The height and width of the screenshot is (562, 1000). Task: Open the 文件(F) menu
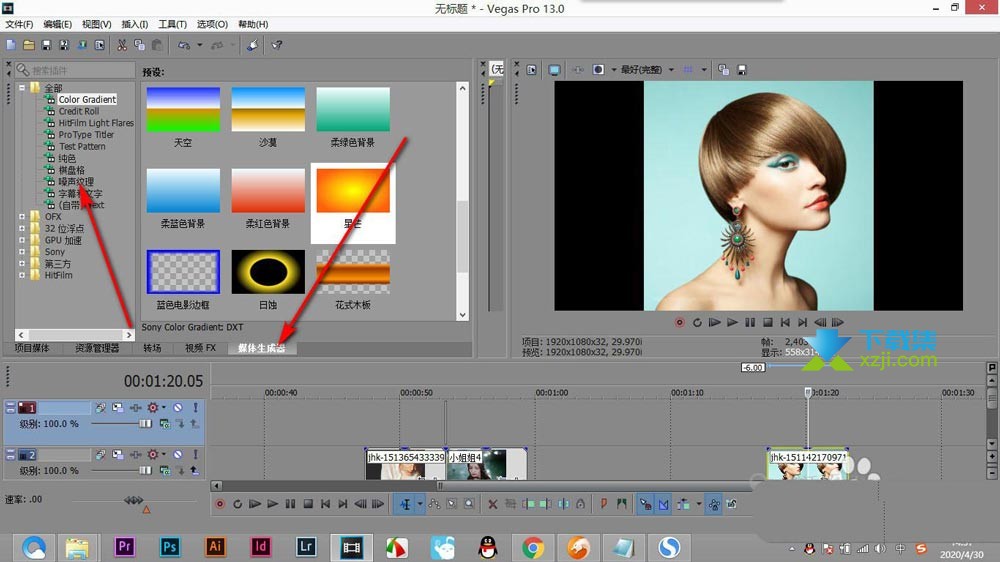click(x=19, y=24)
